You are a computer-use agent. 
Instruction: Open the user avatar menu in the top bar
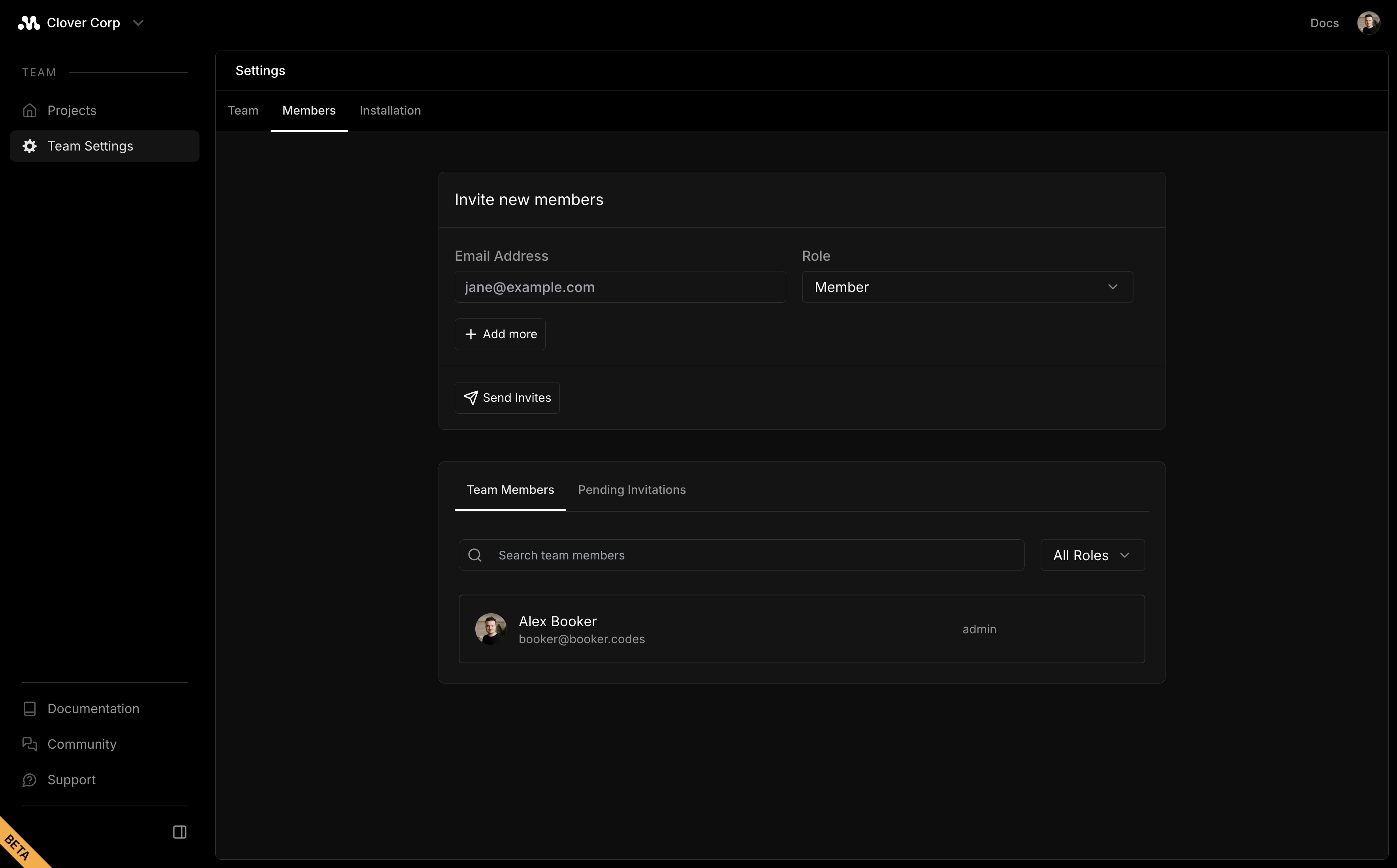coord(1368,23)
